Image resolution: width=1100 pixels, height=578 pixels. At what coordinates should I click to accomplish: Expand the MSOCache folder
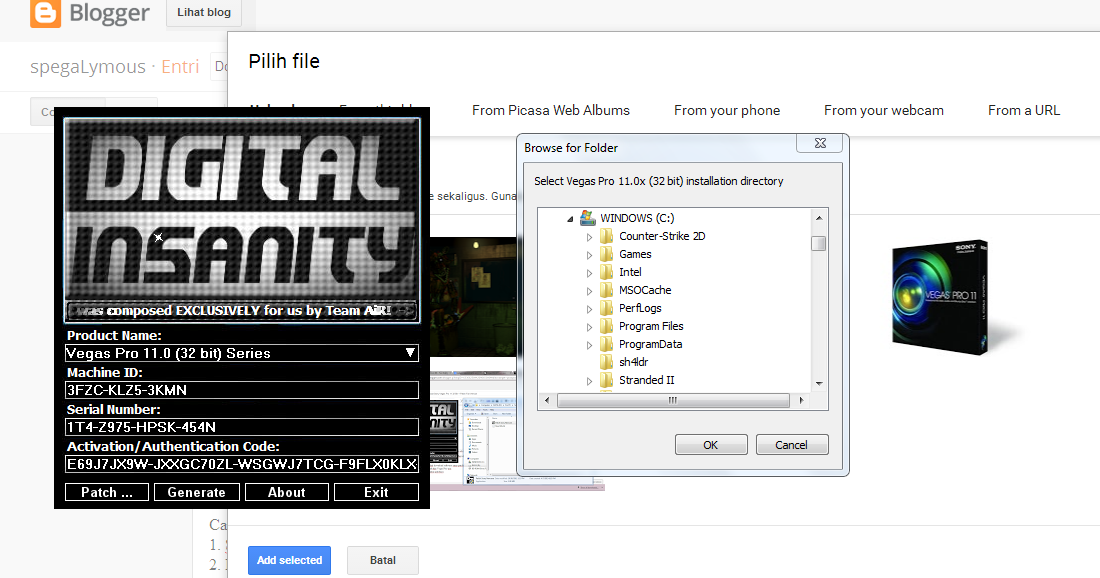(x=589, y=291)
